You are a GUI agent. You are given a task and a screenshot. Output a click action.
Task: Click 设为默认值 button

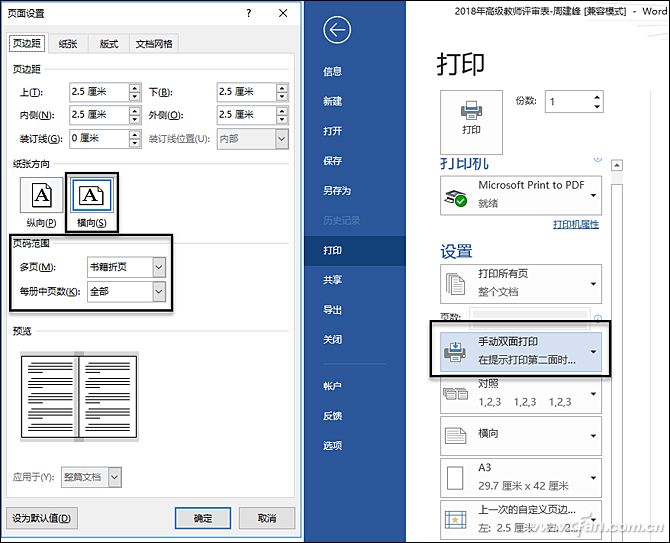(x=42, y=518)
